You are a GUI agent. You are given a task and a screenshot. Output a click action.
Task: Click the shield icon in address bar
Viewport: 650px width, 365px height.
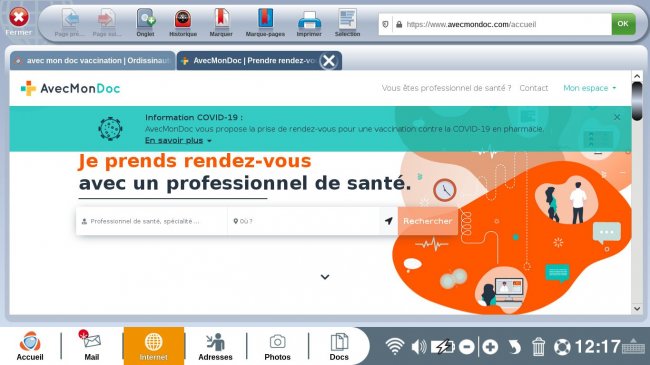(385, 24)
